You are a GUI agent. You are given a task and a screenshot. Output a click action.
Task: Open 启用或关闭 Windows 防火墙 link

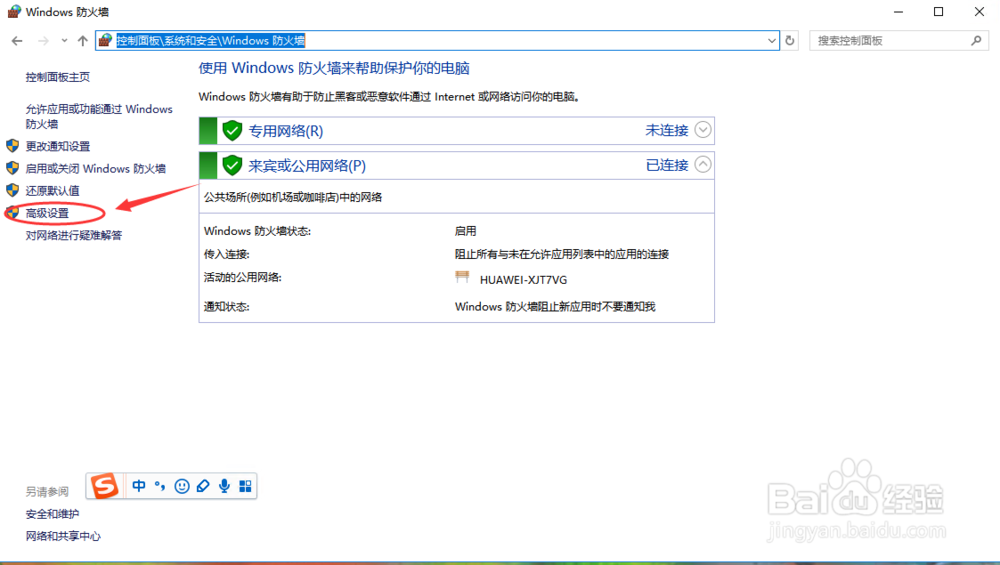[x=96, y=168]
